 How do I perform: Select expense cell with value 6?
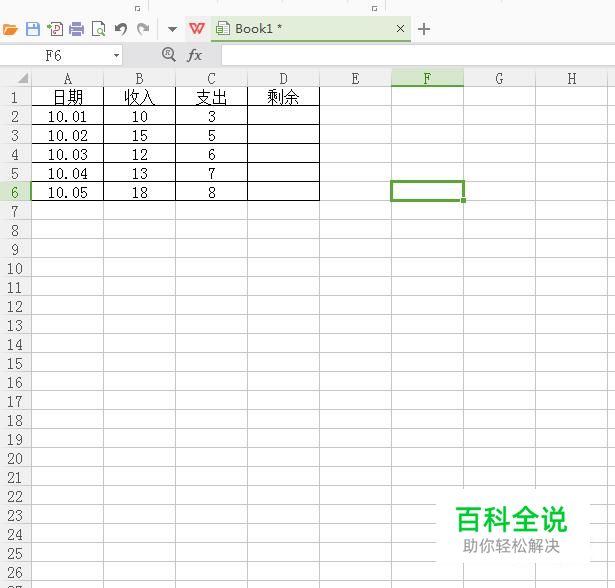[211, 154]
